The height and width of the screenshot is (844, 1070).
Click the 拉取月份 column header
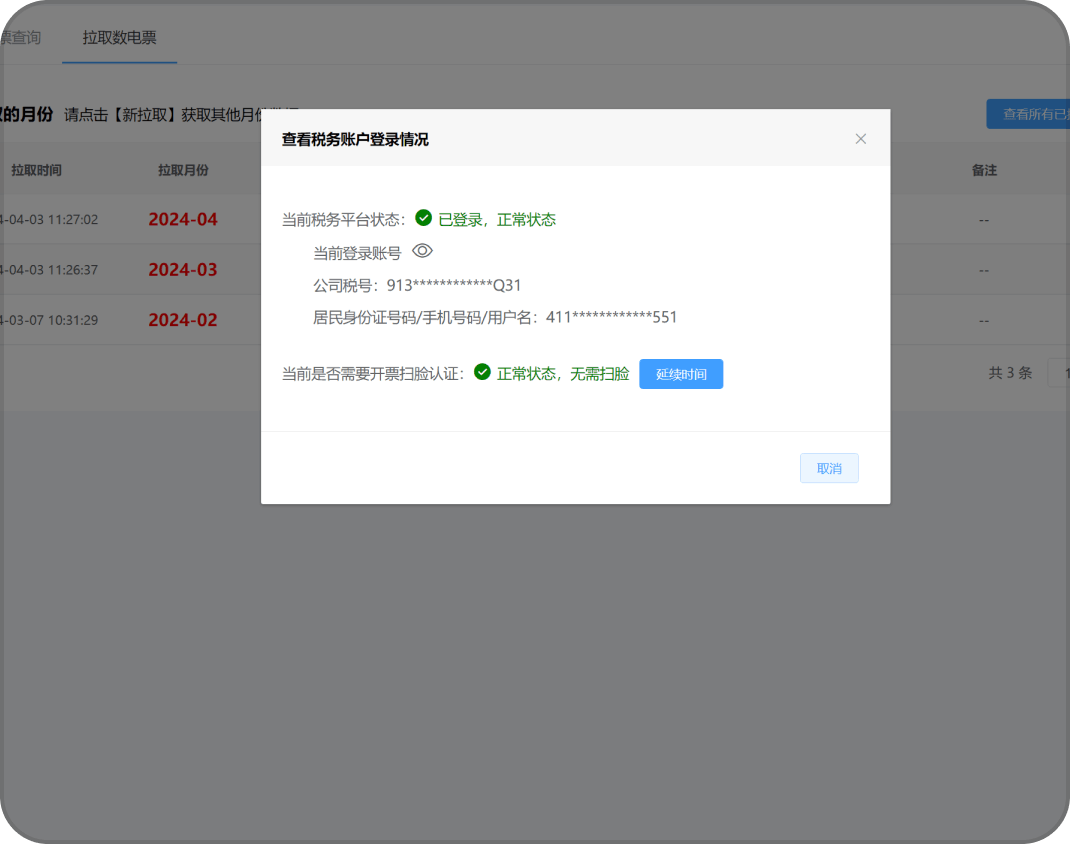[184, 171]
